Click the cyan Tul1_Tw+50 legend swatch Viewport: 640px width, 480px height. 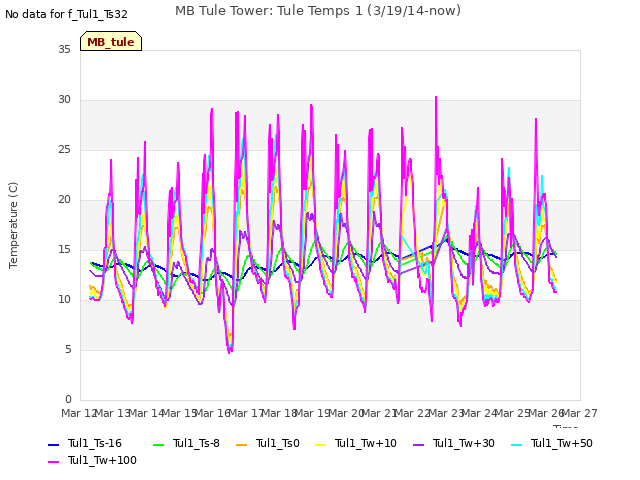click(517, 444)
